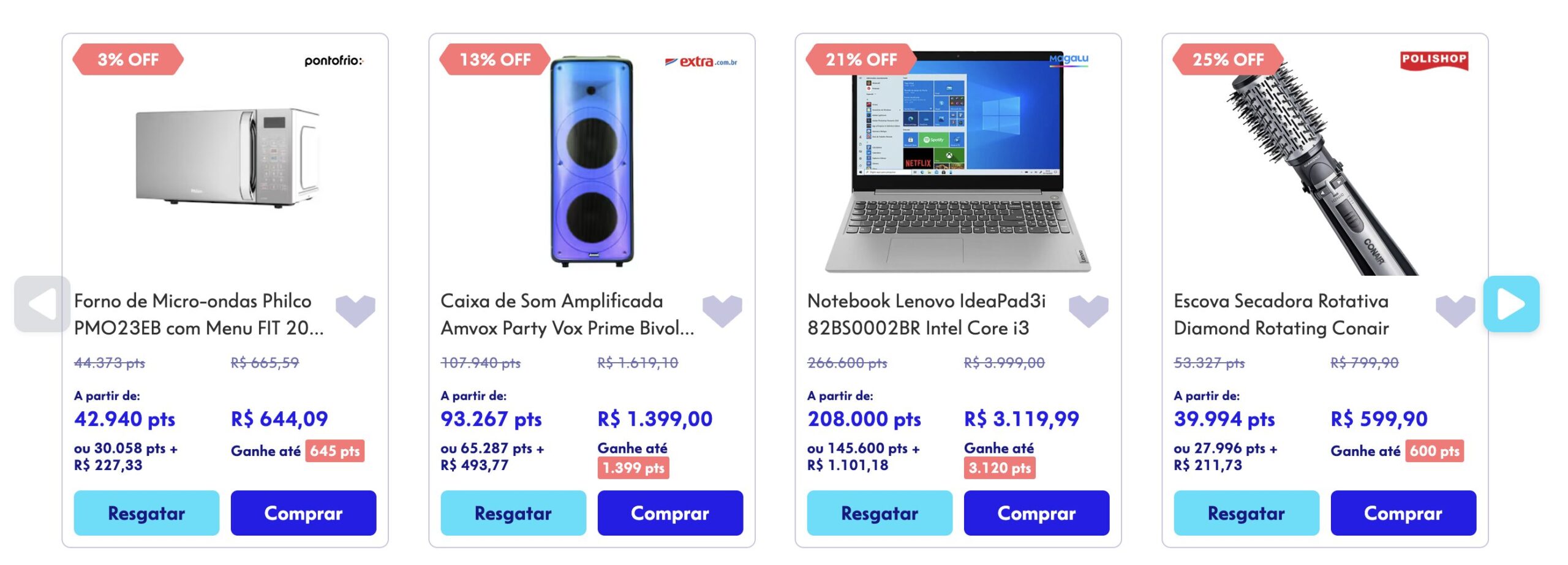Buy the Conair rotating dryer brush
Screen dimensions: 1568x565
[x=1403, y=513]
